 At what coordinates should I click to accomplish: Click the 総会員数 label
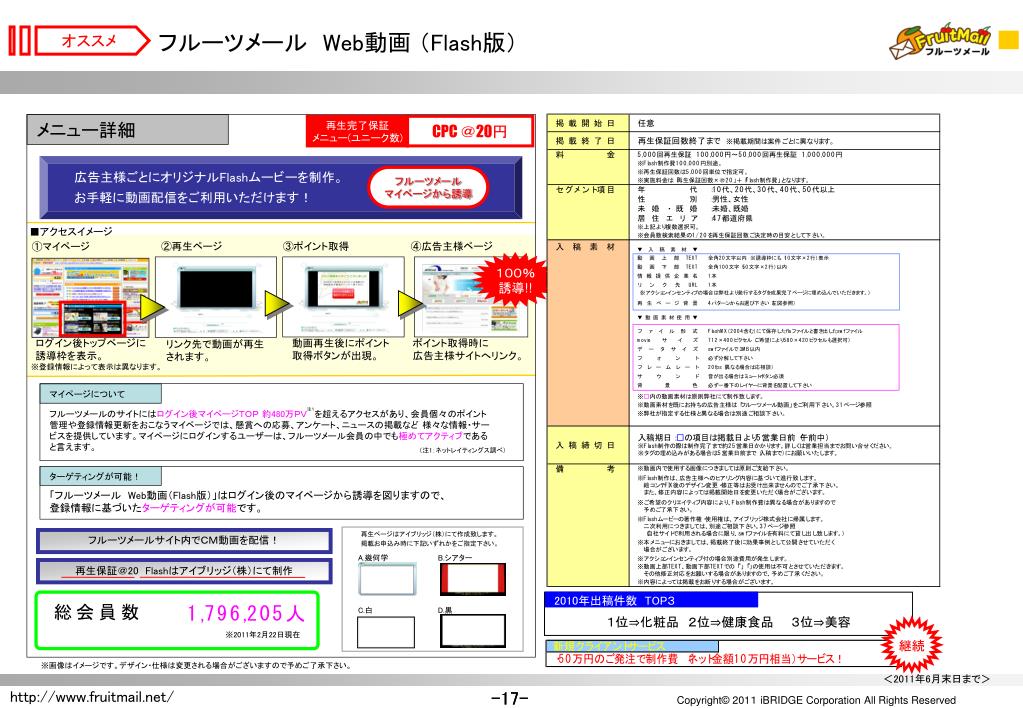click(x=97, y=612)
